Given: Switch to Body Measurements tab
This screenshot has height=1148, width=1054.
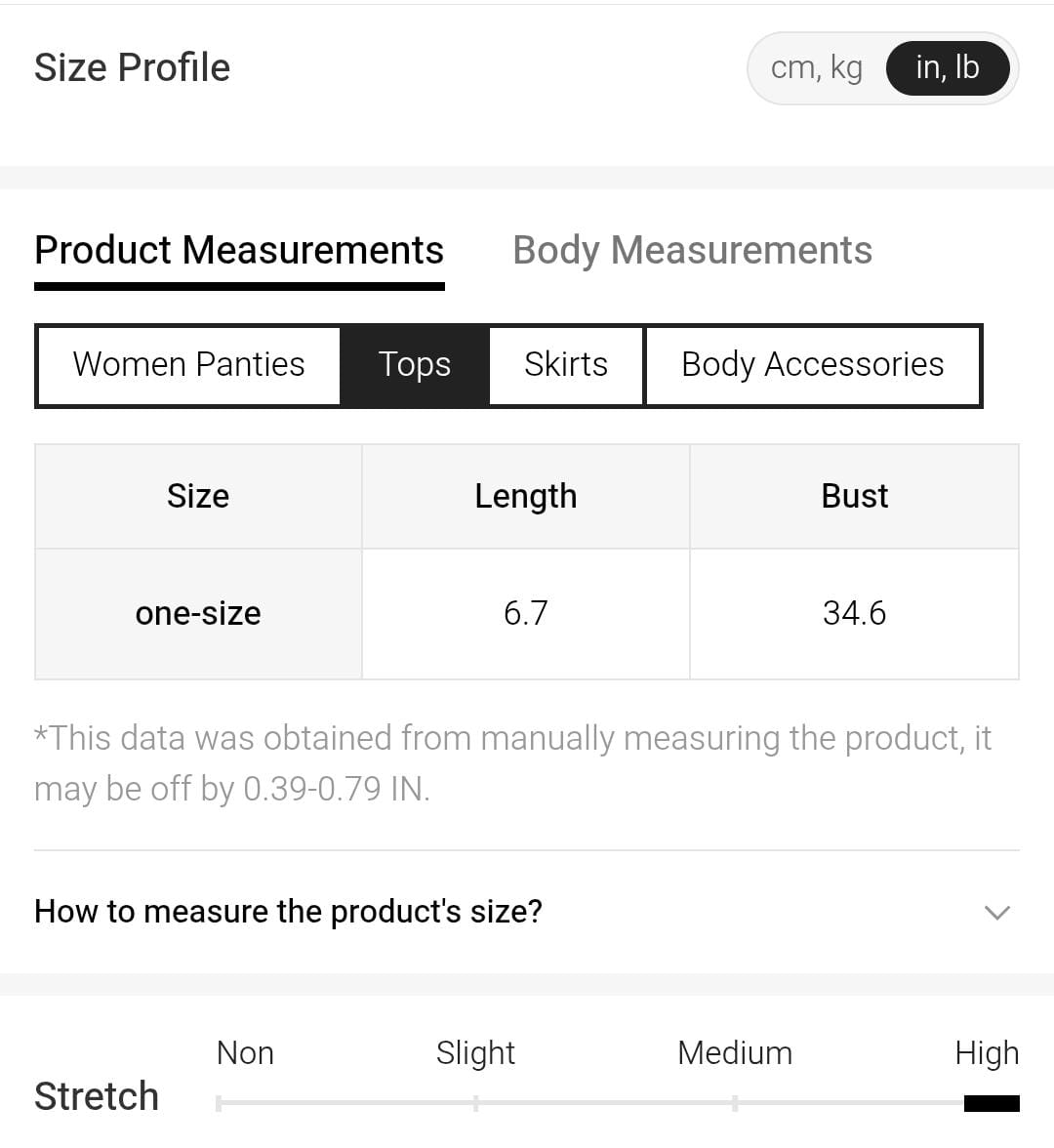Looking at the screenshot, I should (x=692, y=251).
